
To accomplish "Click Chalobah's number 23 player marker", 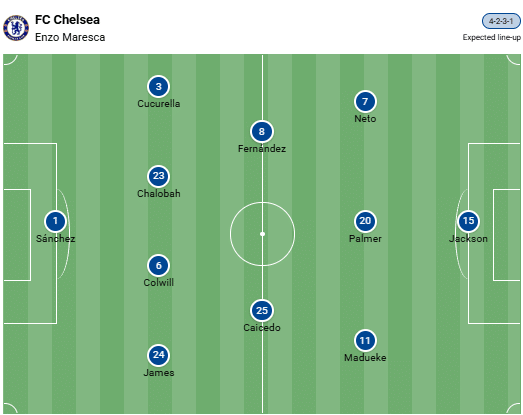I will tap(158, 176).
